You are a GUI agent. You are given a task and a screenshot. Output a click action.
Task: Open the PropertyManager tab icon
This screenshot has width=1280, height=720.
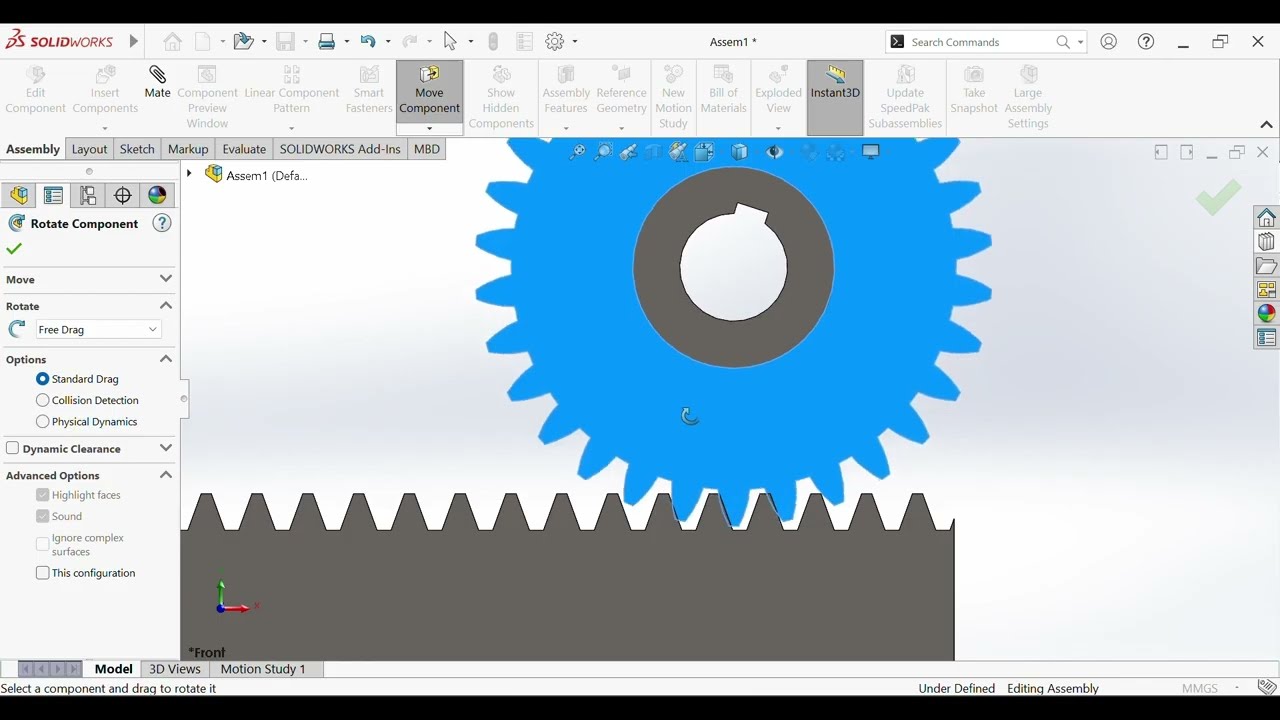tap(54, 195)
